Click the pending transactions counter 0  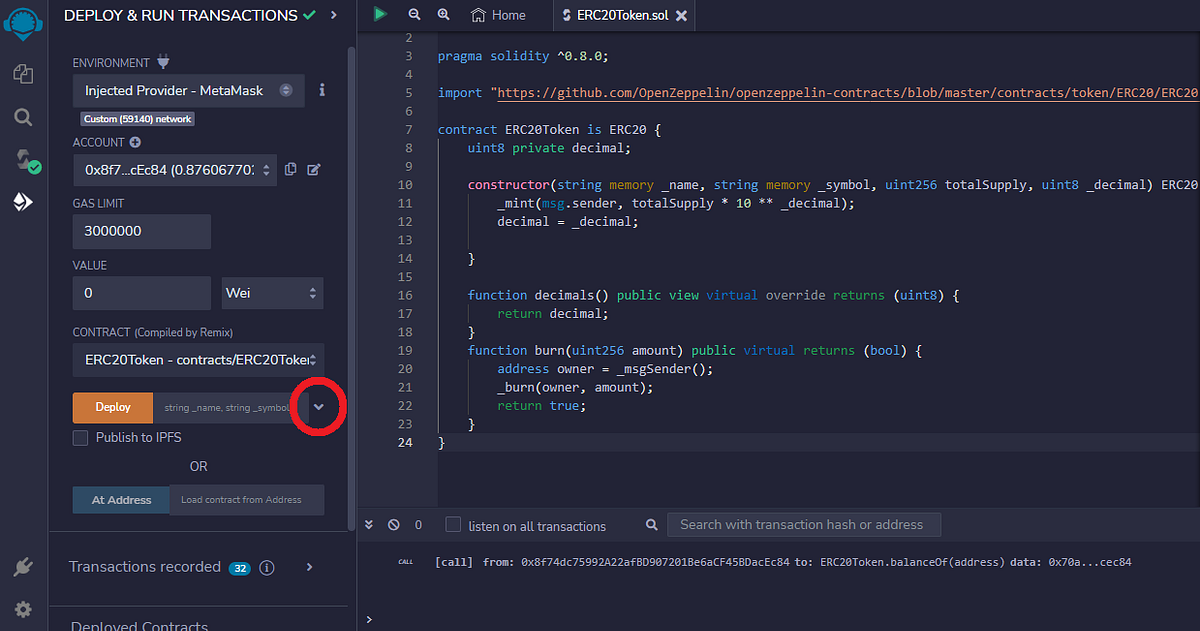tap(418, 525)
